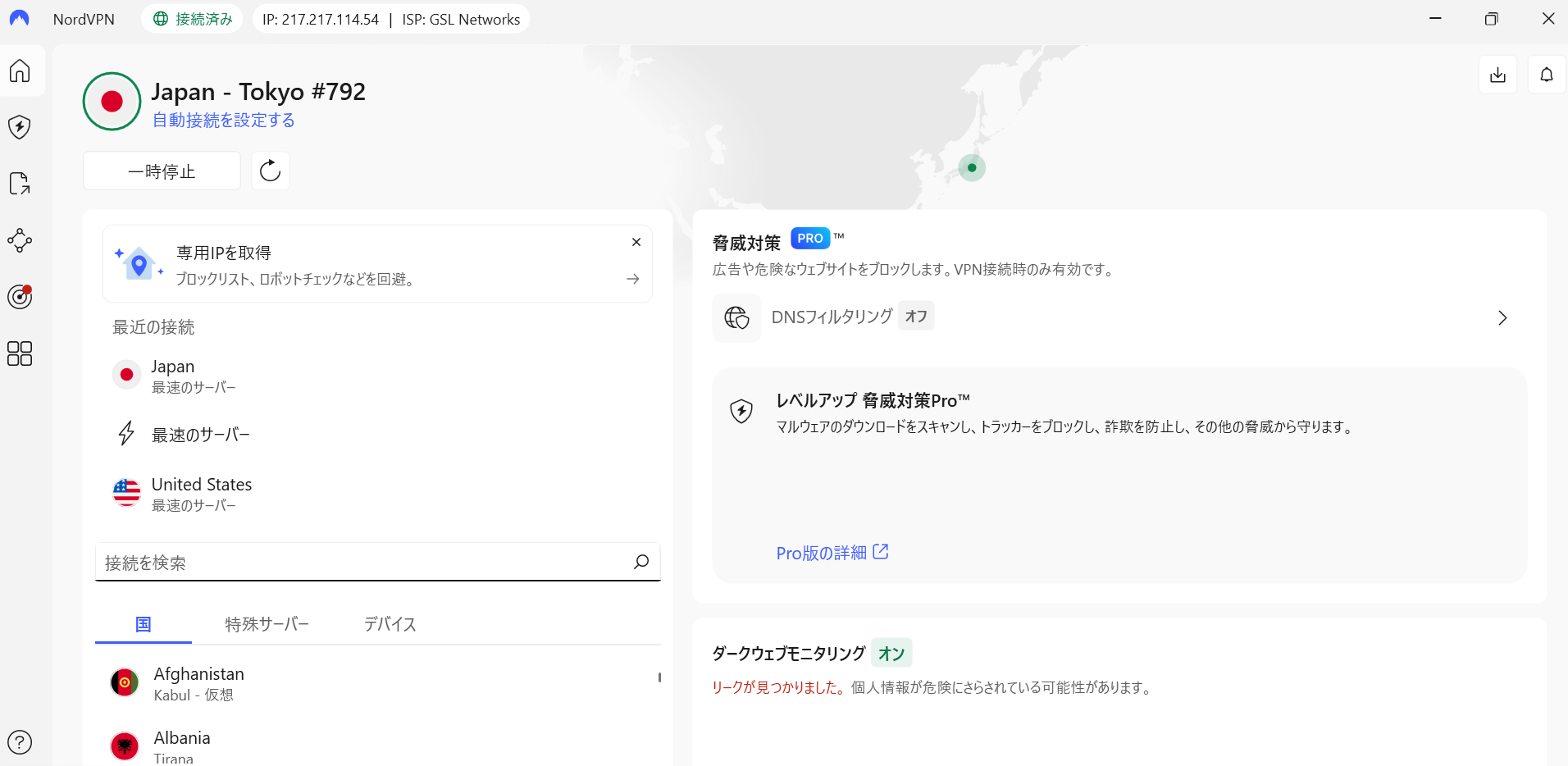Switch to the デバイス tab
Screen dimensions: 1568x766
(390, 625)
